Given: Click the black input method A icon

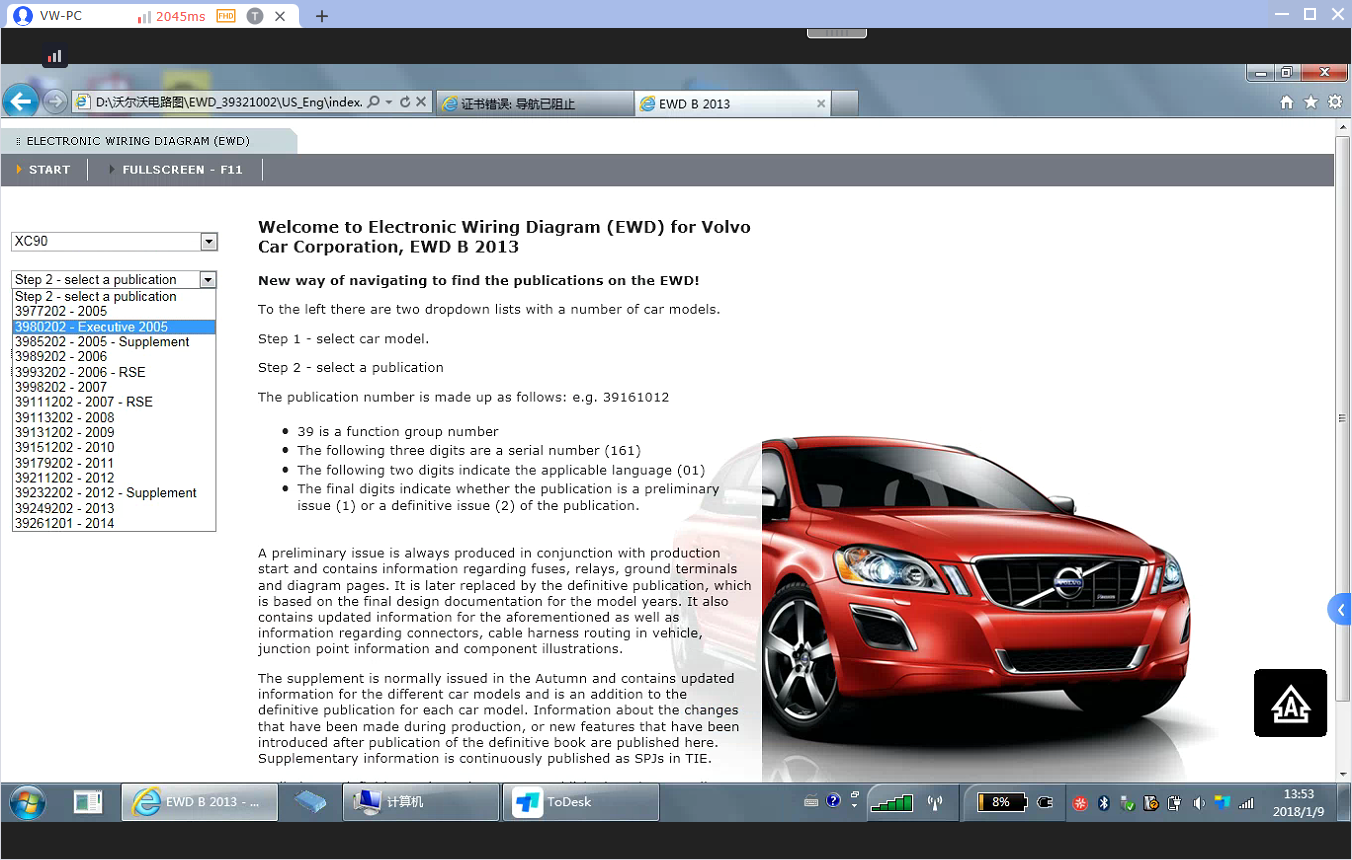Looking at the screenshot, I should coord(1290,703).
